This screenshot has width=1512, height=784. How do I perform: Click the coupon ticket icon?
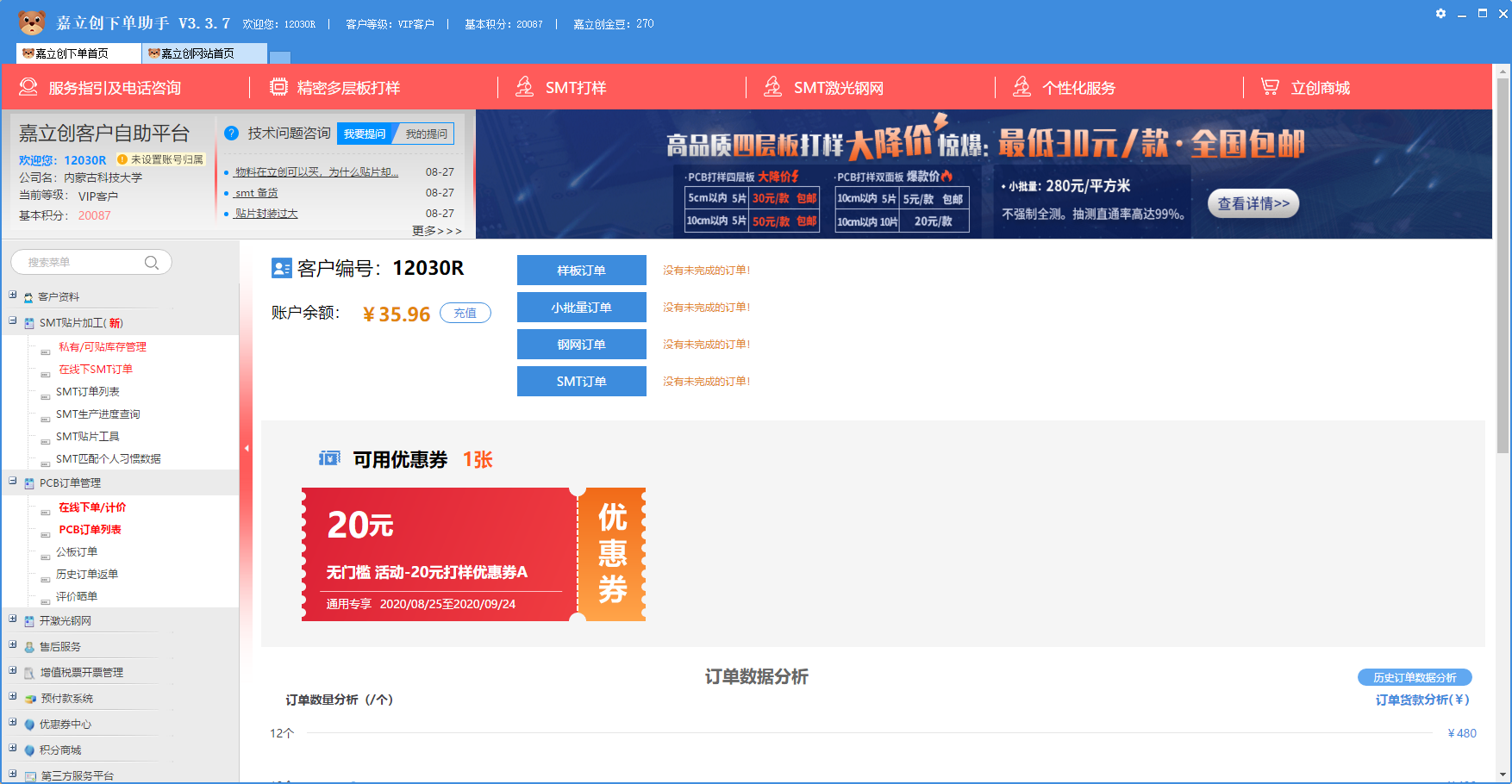(329, 458)
